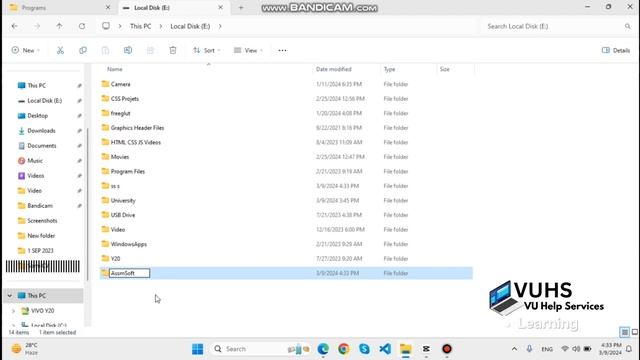Viewport: 640px width, 360px height.
Task: Click the Rename icon in toolbar
Action: tap(128, 50)
